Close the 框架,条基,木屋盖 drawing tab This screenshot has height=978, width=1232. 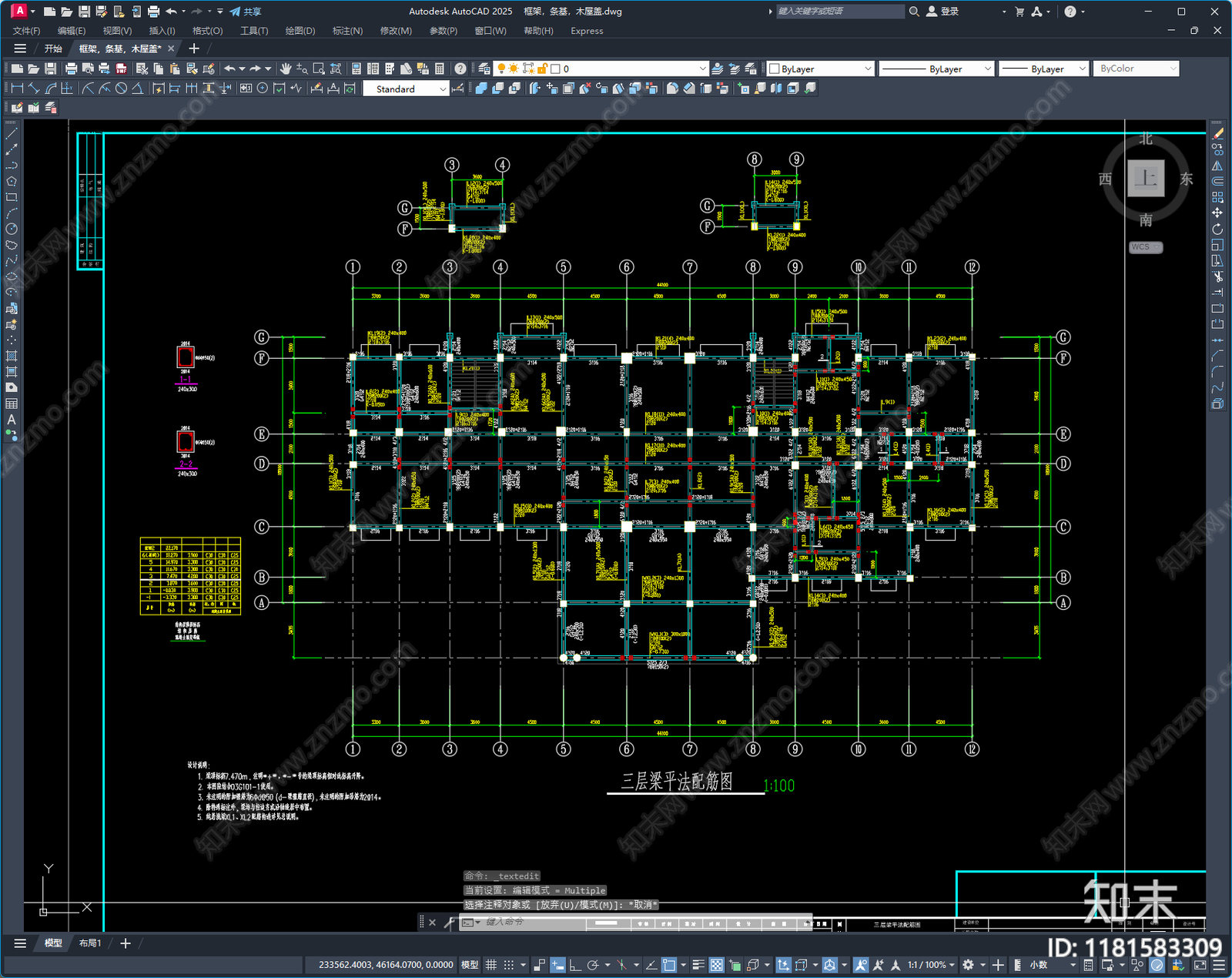(x=171, y=49)
